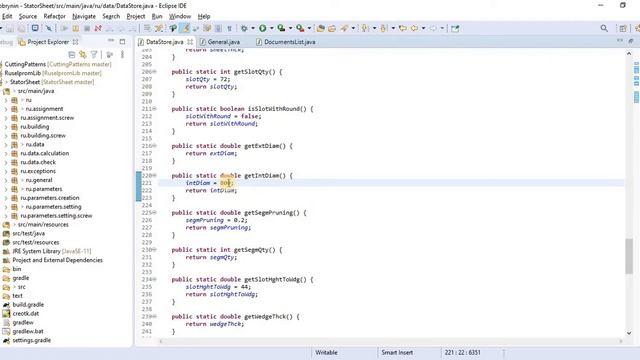Toggle Skip All Breakpoints in toolbar
Screen dimensions: 640x360
(49, 28)
